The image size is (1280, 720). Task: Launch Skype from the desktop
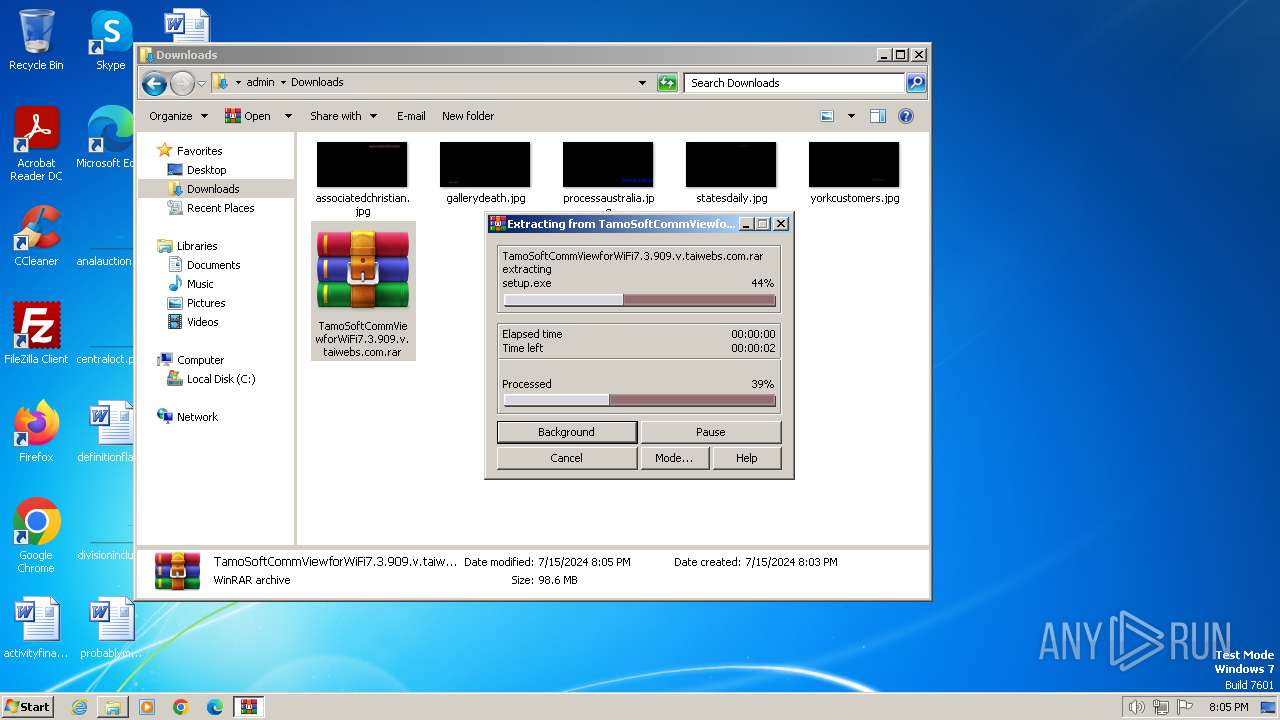pyautogui.click(x=110, y=40)
